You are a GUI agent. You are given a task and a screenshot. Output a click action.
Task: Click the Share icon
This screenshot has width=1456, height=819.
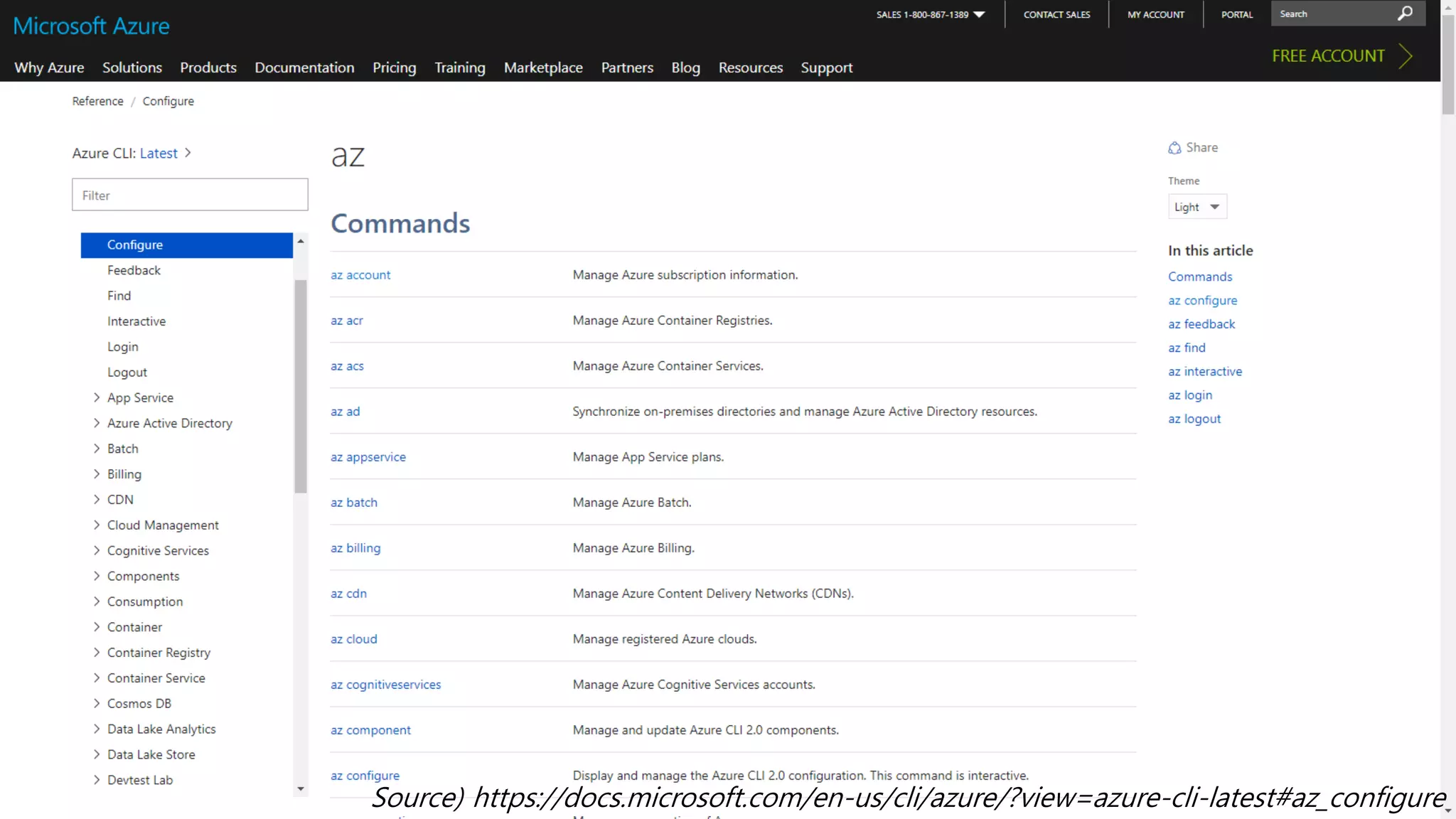pos(1174,148)
